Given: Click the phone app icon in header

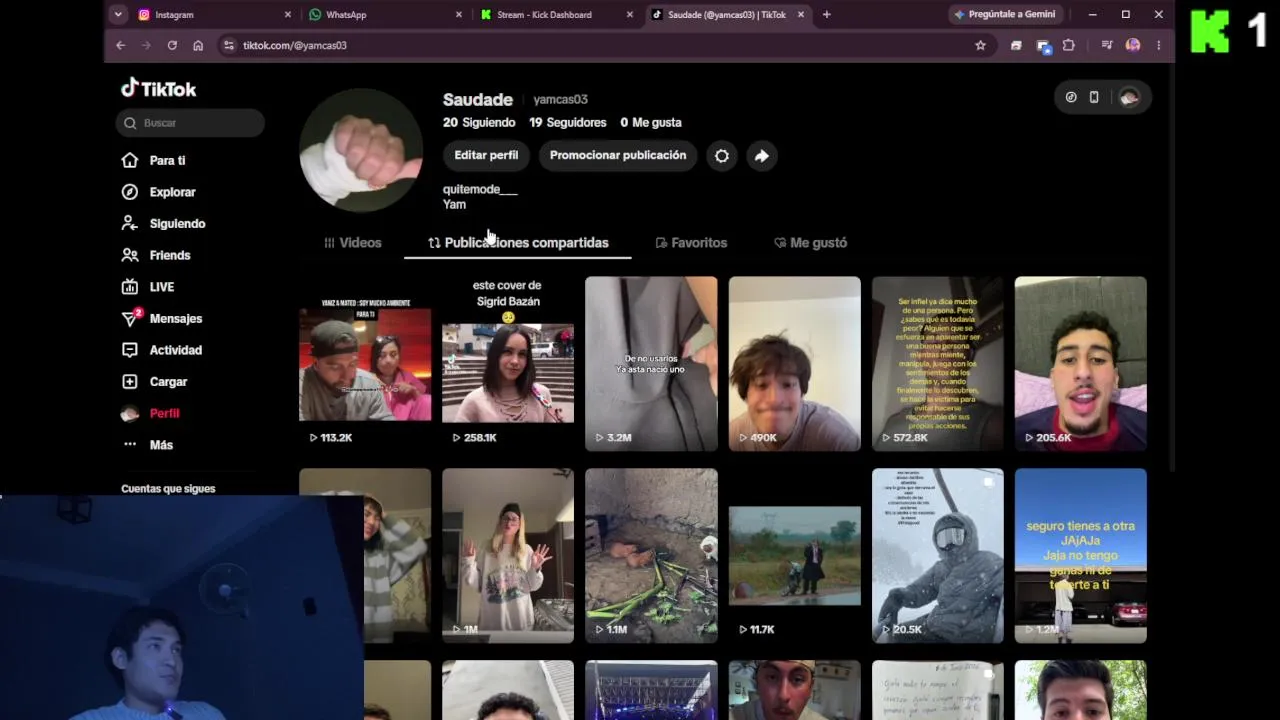Looking at the screenshot, I should pyautogui.click(x=1094, y=97).
